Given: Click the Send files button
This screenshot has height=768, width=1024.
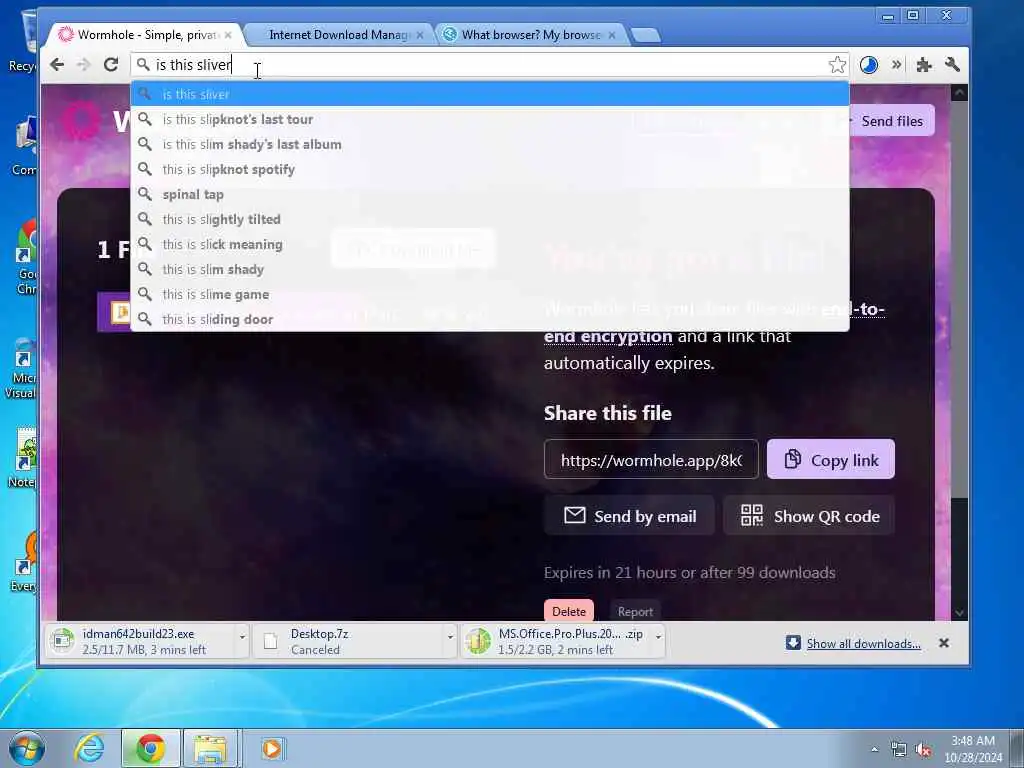Looking at the screenshot, I should [891, 121].
